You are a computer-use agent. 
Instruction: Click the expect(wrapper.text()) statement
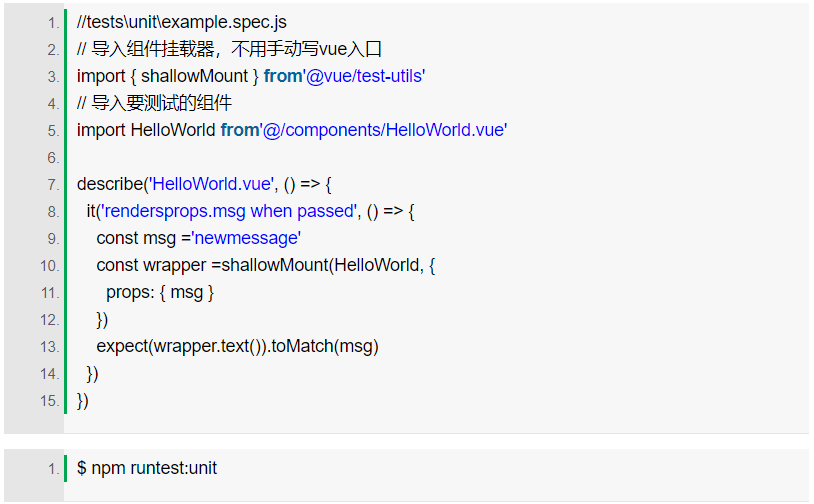(x=182, y=346)
